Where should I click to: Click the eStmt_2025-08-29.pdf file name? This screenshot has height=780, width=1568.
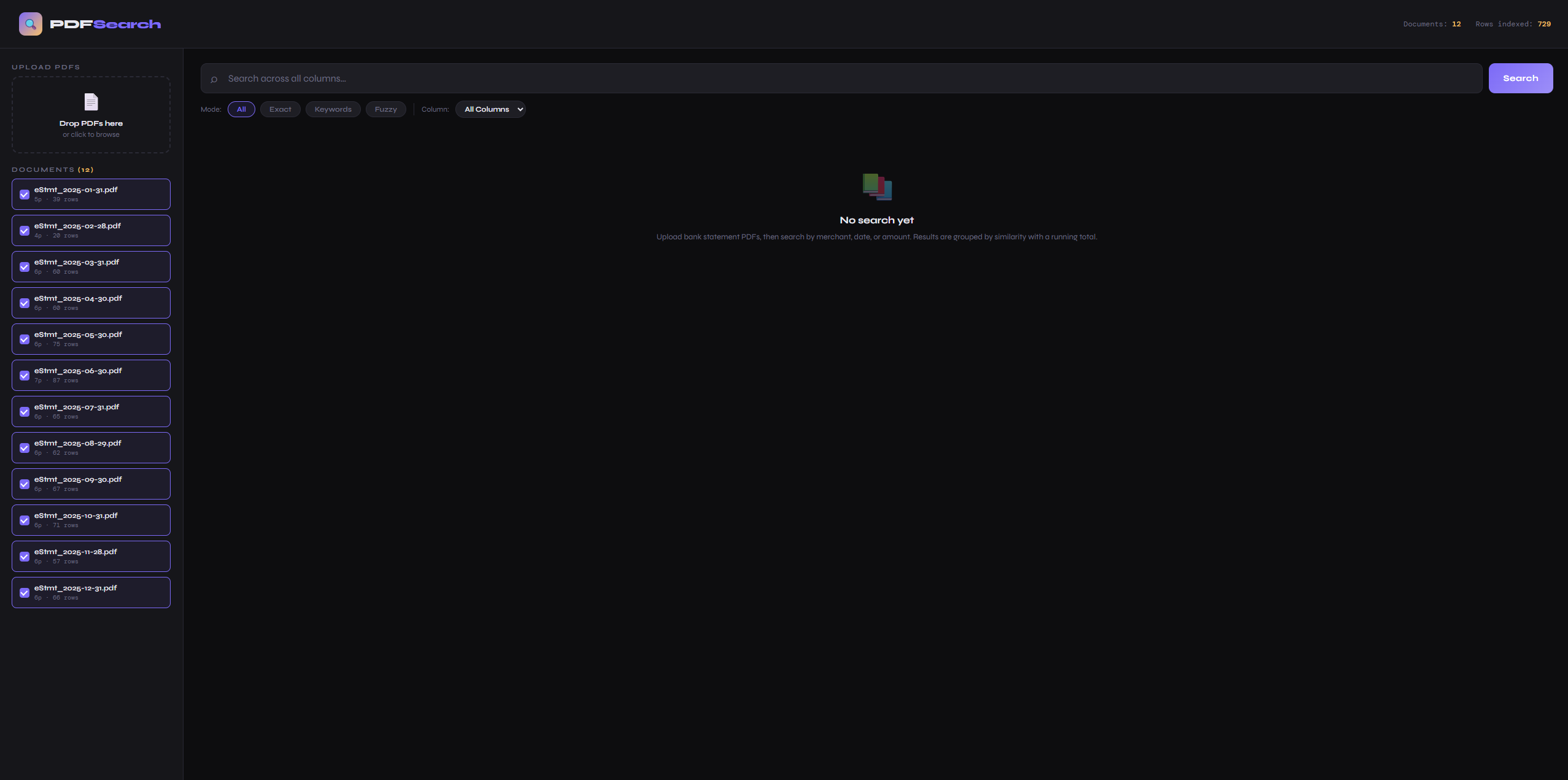coord(78,443)
